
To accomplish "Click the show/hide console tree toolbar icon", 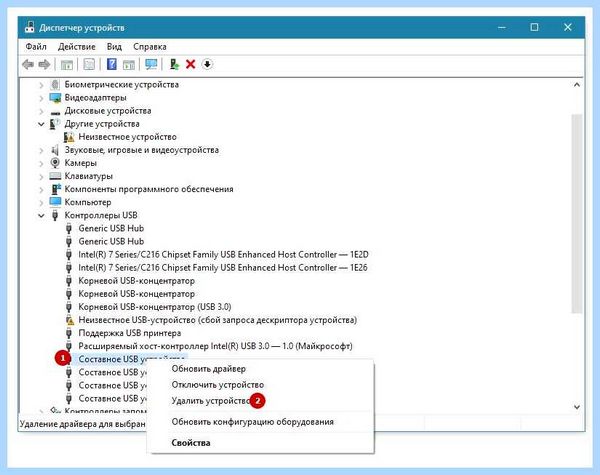I will [67, 65].
